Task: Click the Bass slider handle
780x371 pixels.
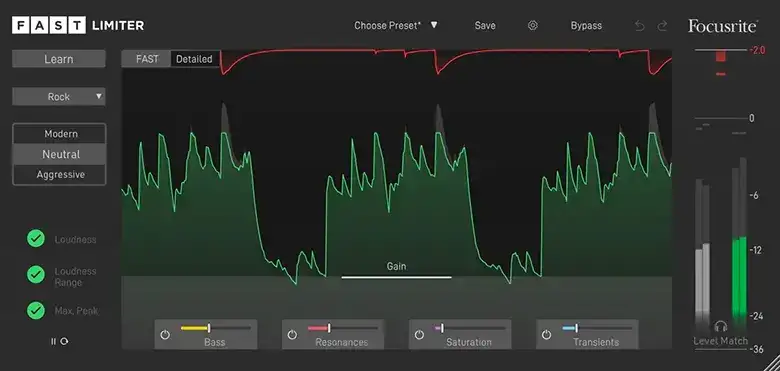Action: point(209,328)
